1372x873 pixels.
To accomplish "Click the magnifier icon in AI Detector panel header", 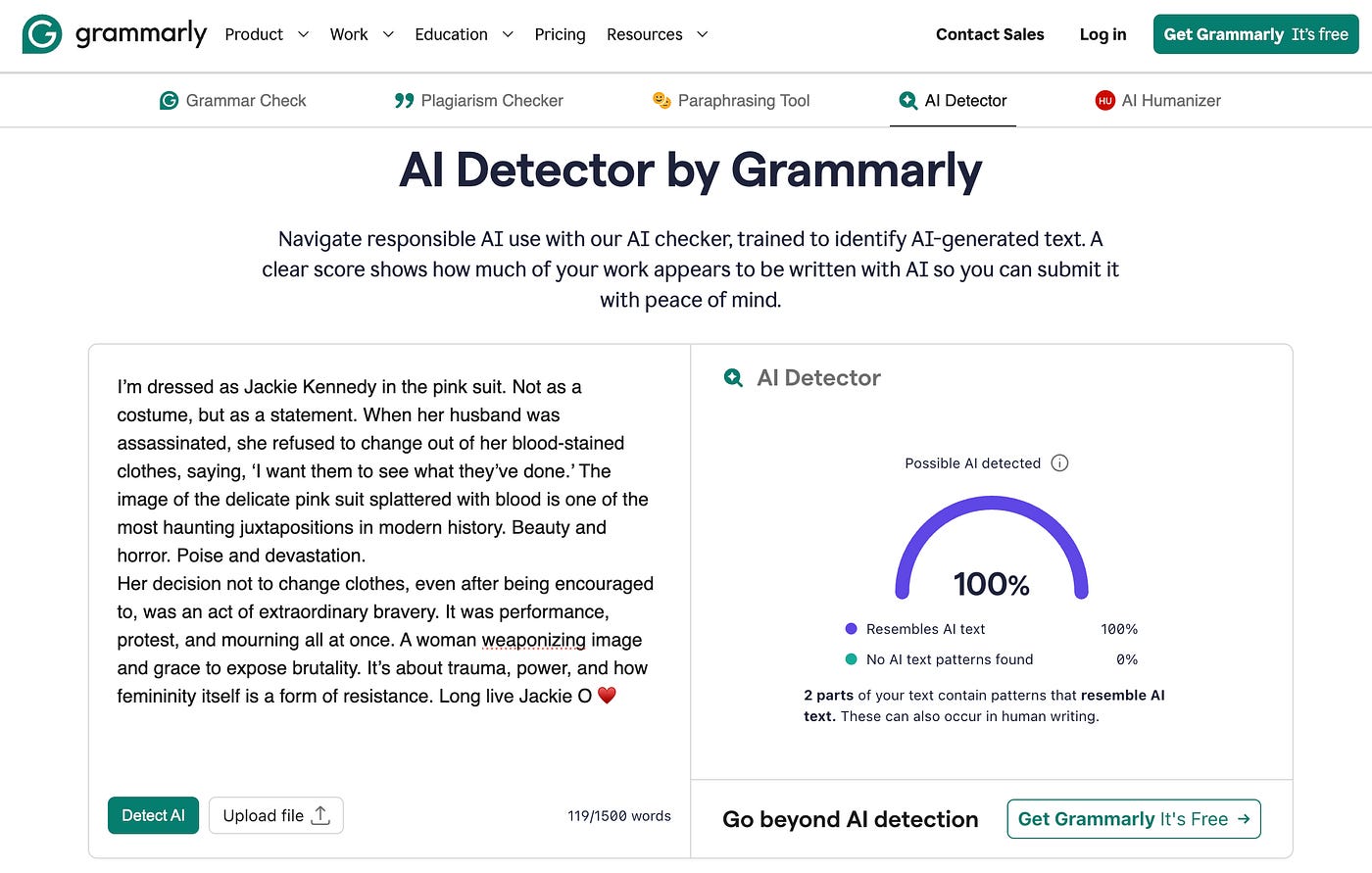I will [733, 377].
